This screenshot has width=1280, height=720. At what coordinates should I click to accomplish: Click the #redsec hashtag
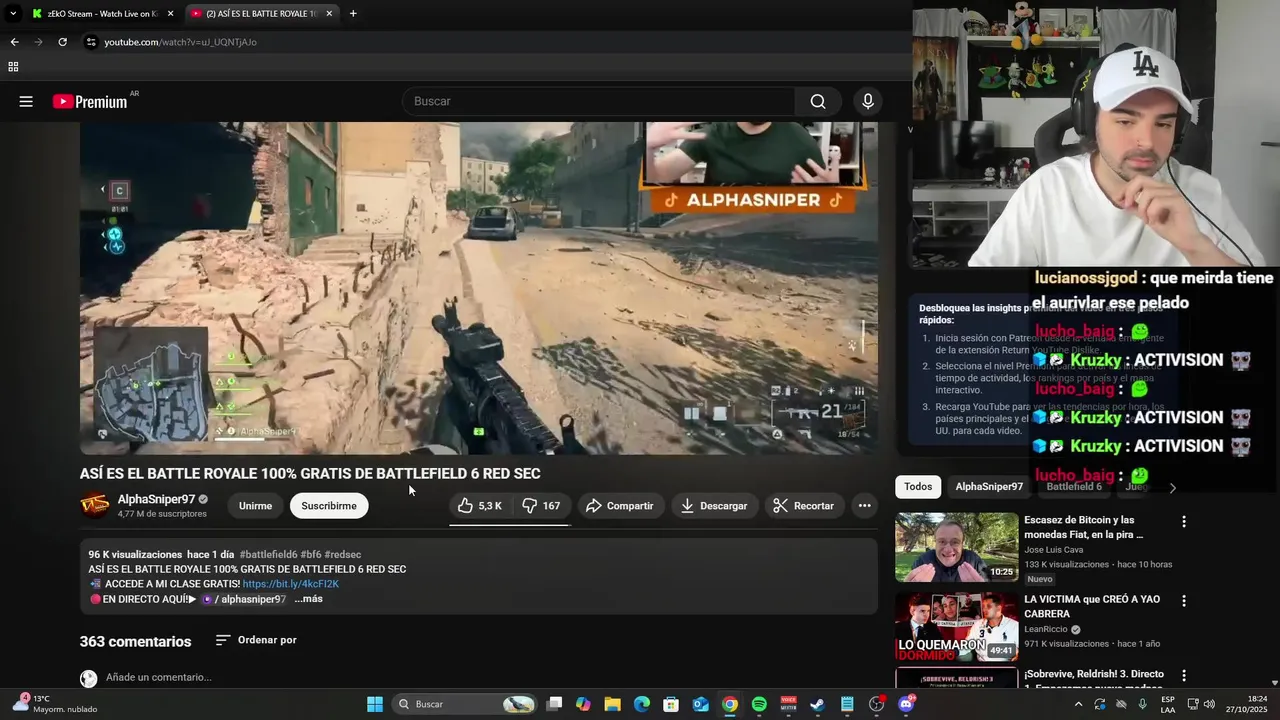[342, 554]
